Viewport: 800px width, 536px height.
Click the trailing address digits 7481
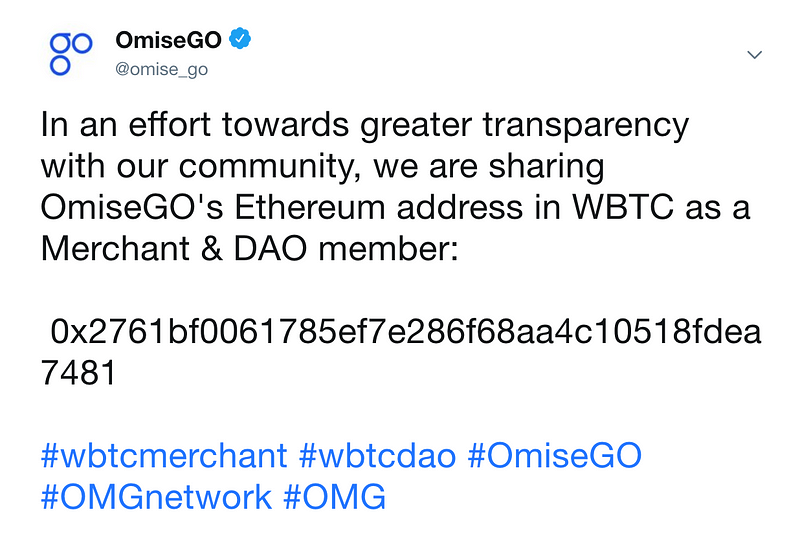tap(79, 372)
